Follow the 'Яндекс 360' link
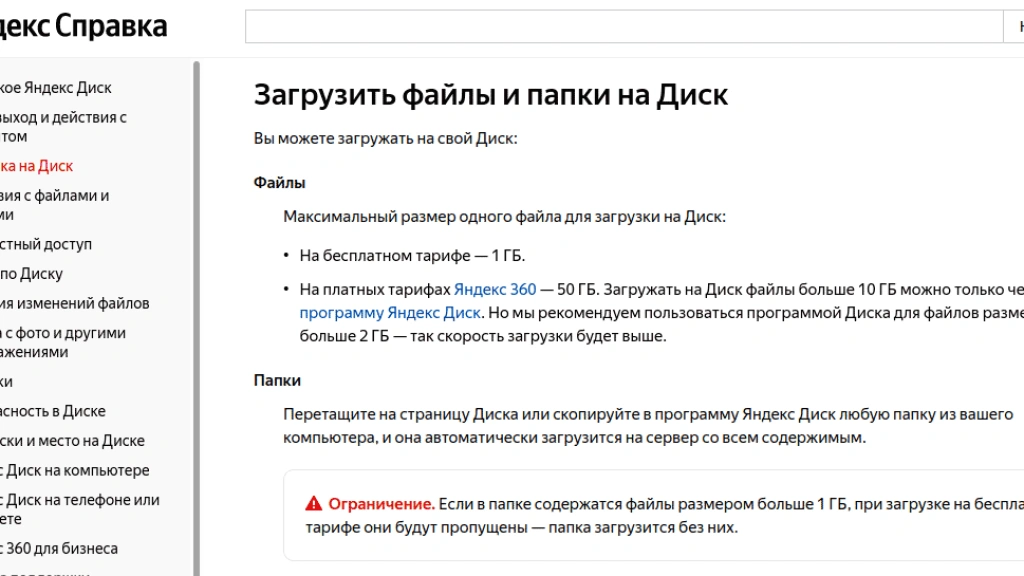 coord(495,289)
